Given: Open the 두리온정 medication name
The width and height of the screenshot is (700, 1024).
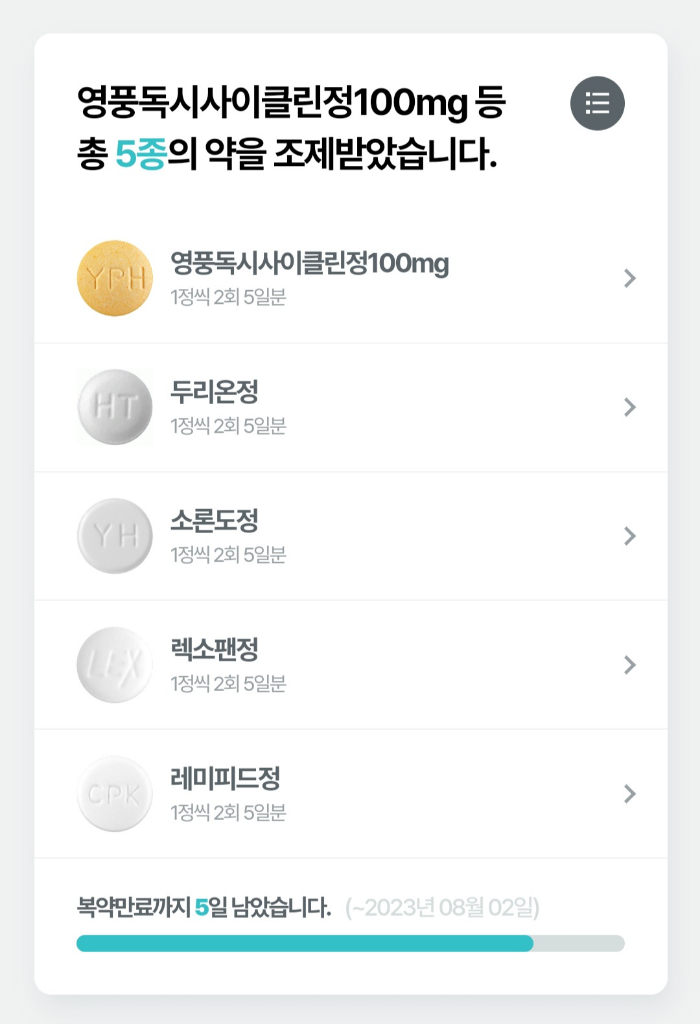Looking at the screenshot, I should (x=214, y=393).
